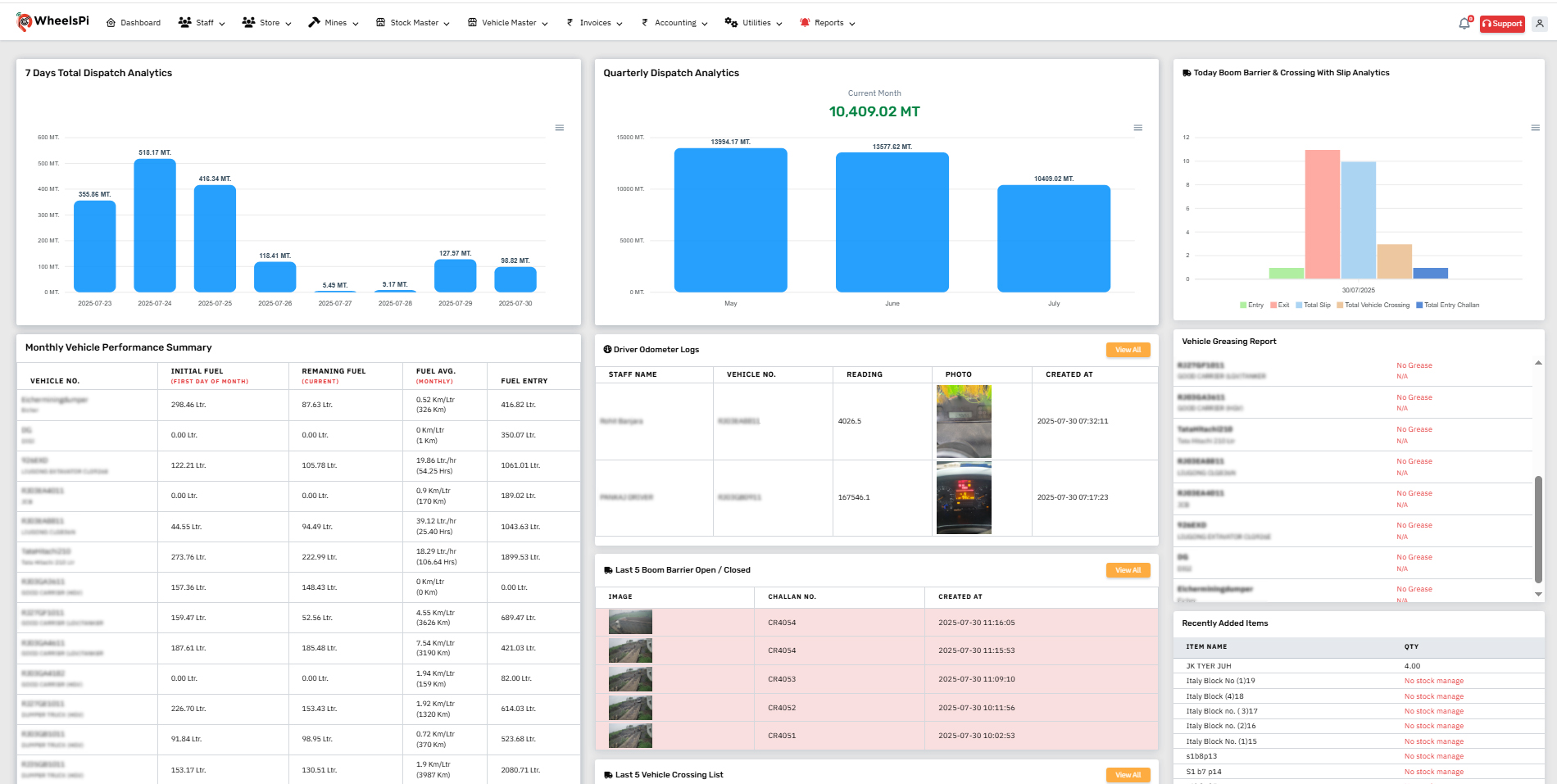This screenshot has width=1557, height=784.
Task: Expand the Vehicle Master dropdown
Action: tap(508, 22)
